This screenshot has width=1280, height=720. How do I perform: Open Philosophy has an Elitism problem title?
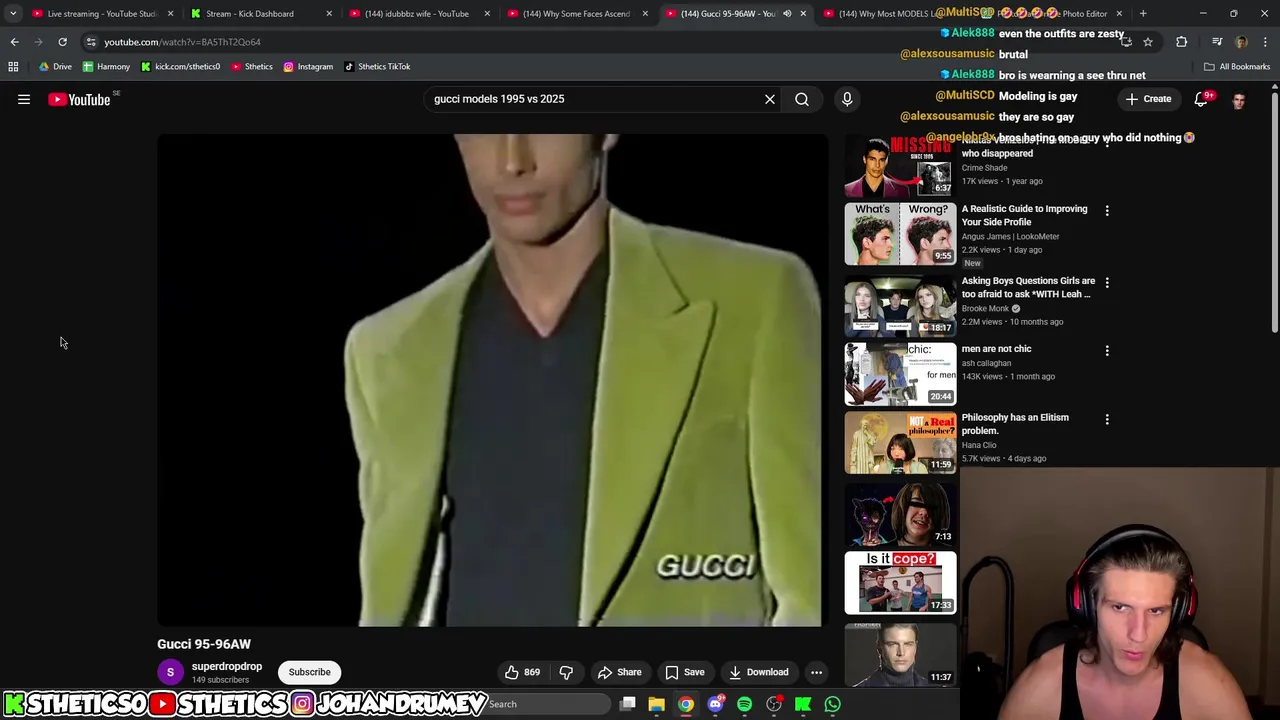click(1015, 424)
